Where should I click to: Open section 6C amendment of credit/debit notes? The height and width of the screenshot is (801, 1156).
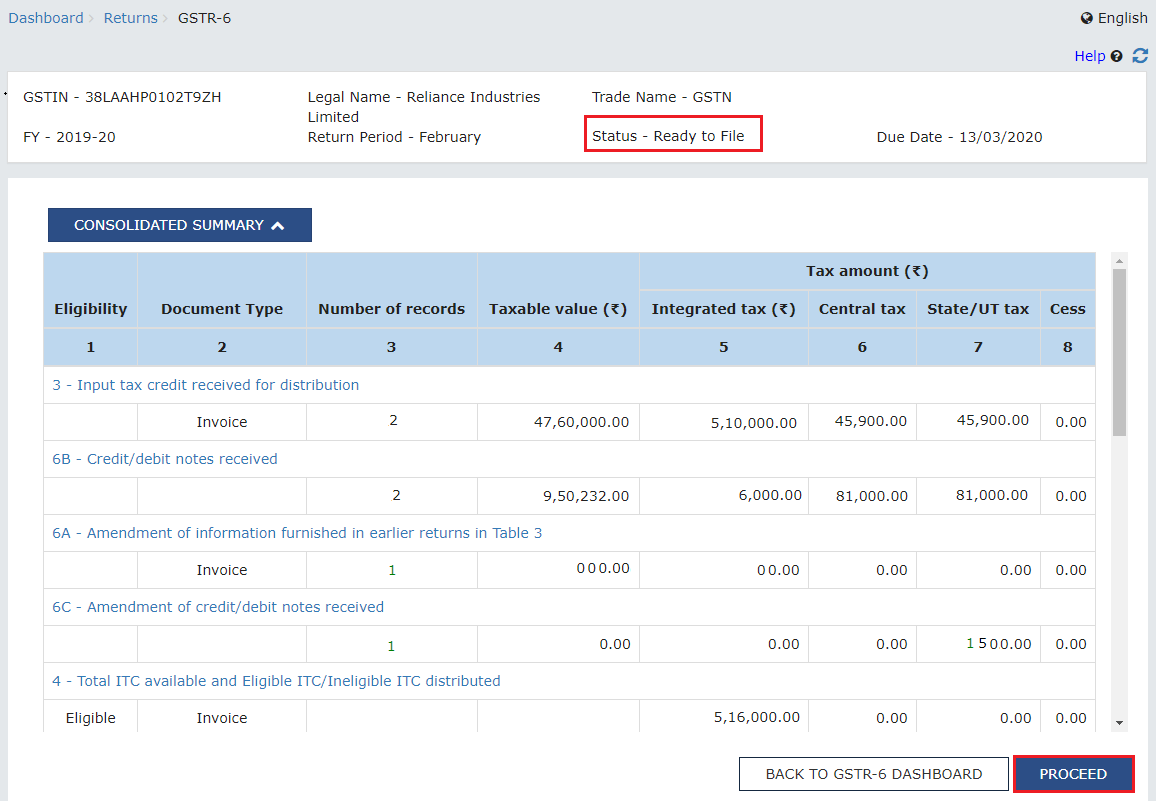tap(218, 606)
